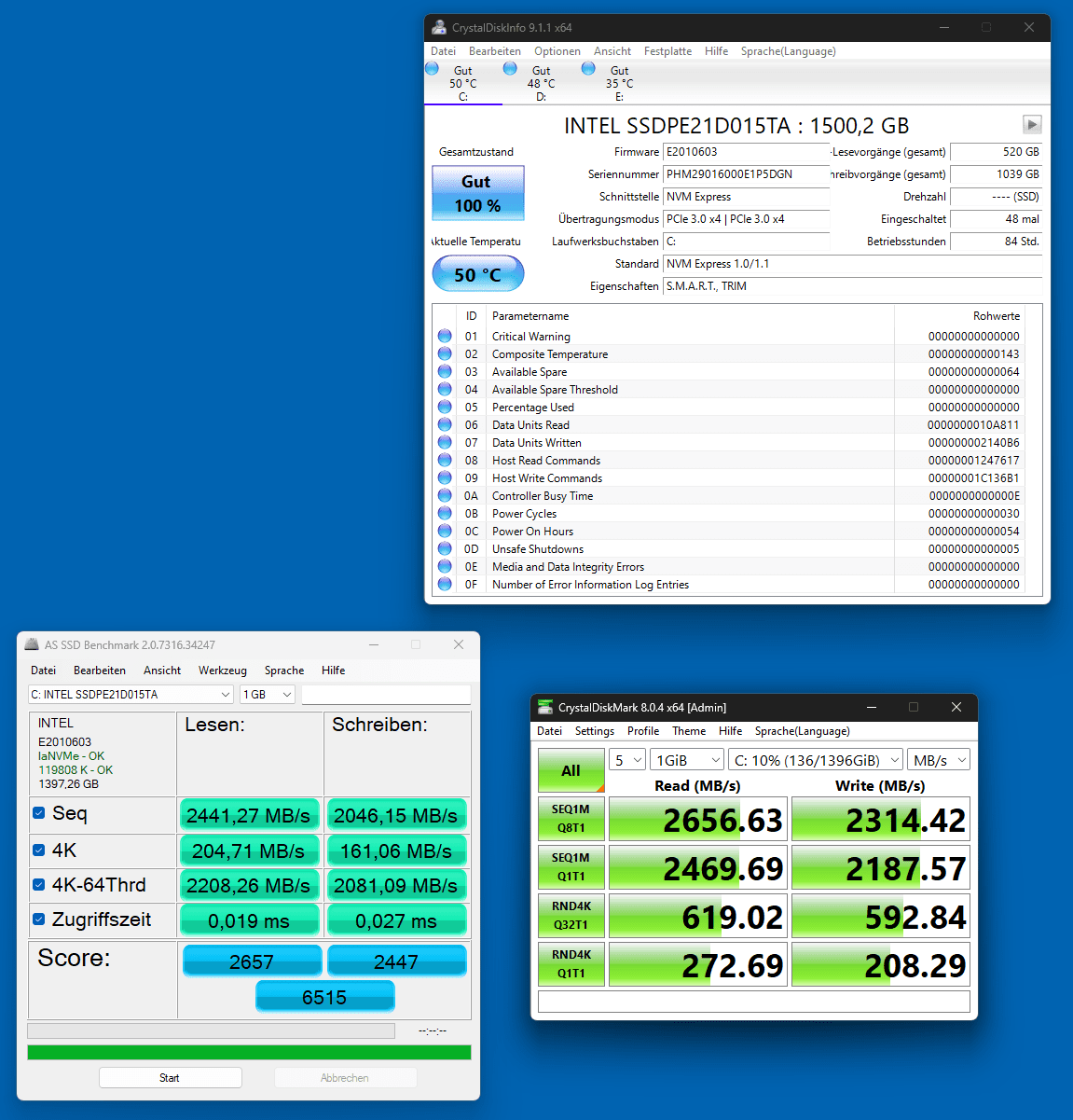Toggle the Zugriffszeit test checkbox
Image resolution: width=1073 pixels, height=1120 pixels.
click(39, 919)
